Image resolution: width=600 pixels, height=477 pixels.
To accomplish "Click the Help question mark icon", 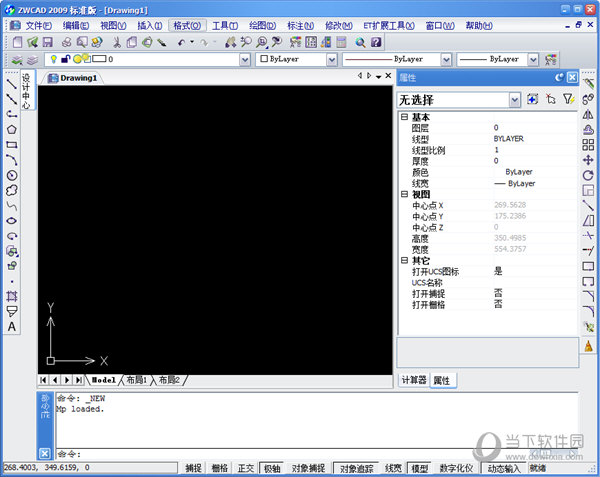I will pyautogui.click(x=376, y=42).
